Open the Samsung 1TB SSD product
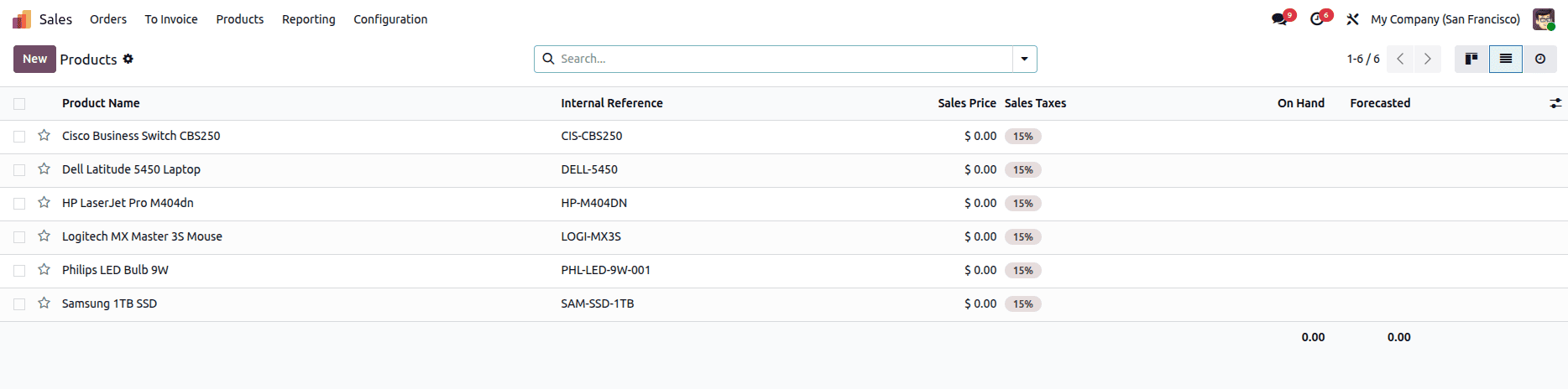 (x=109, y=303)
